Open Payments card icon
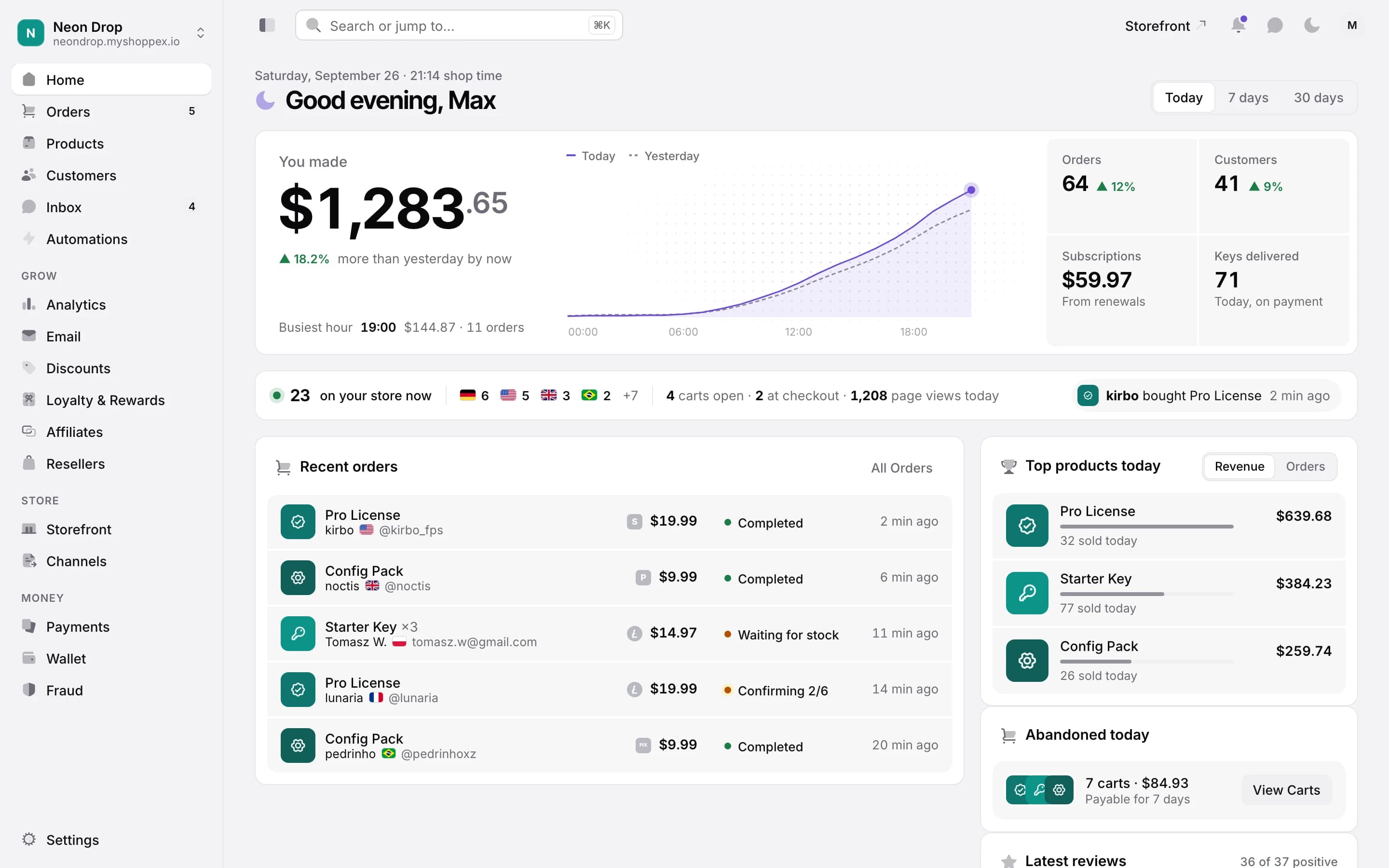Screen dimensions: 1389x868 point(29,626)
